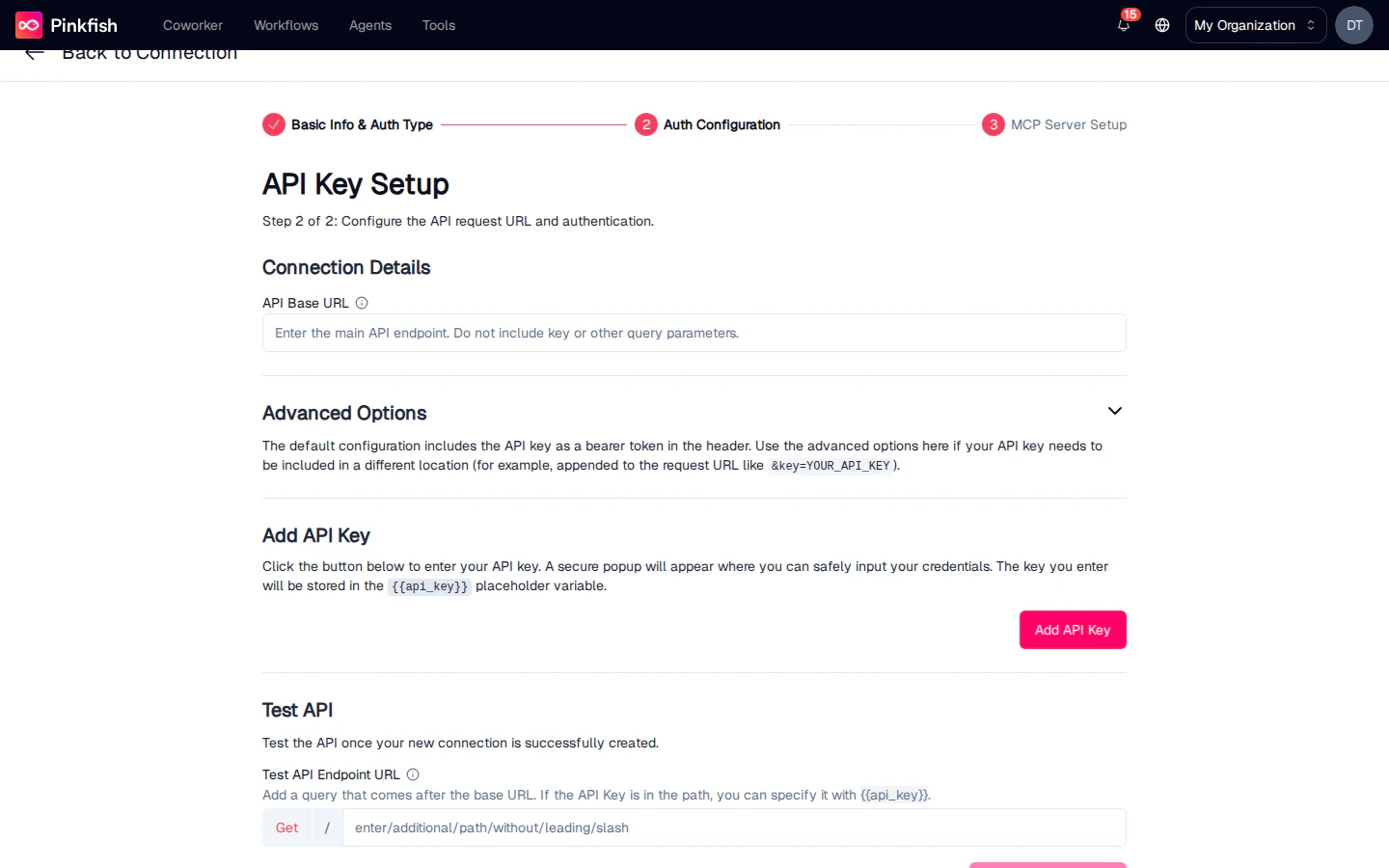Select step 3 MCP Server Setup circle
Viewport: 1389px width, 868px height.
click(993, 124)
